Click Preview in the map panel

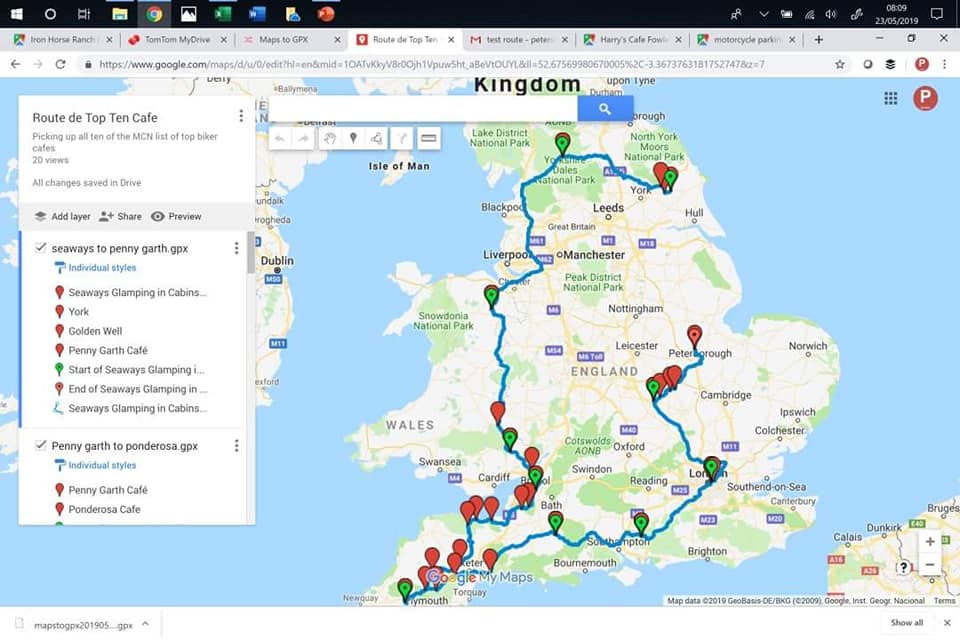(176, 216)
